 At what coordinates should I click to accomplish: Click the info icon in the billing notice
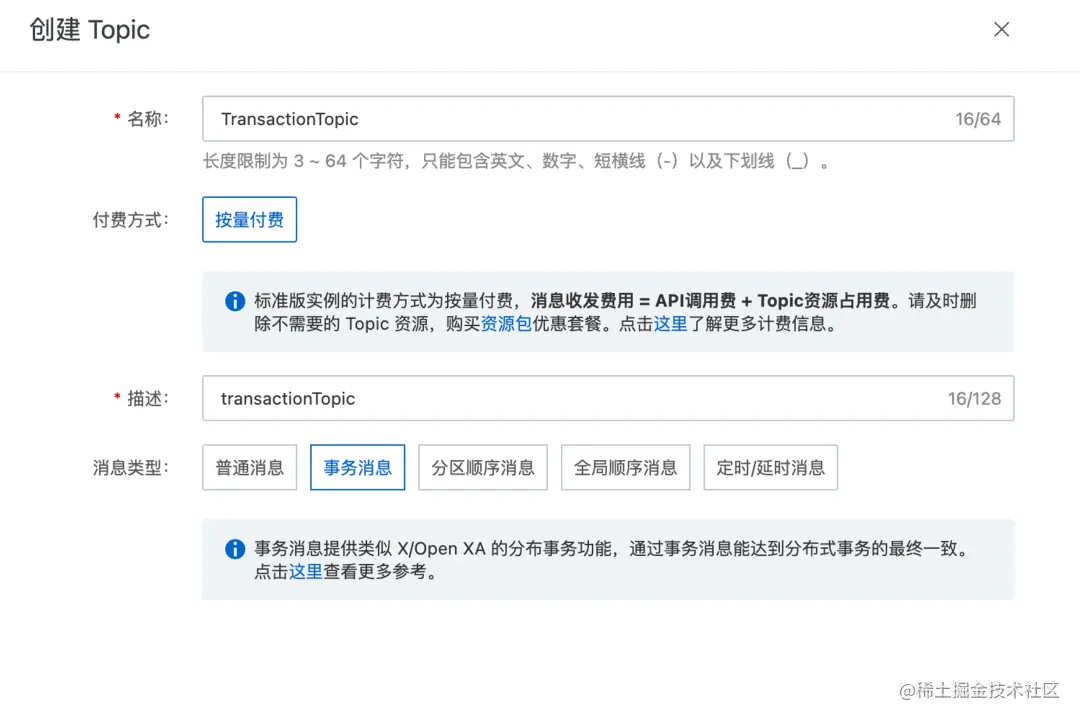pos(235,301)
